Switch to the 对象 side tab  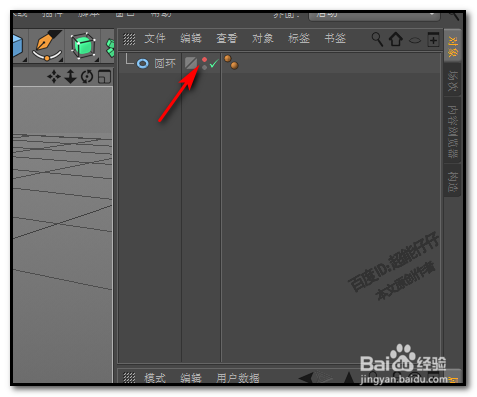coord(453,46)
